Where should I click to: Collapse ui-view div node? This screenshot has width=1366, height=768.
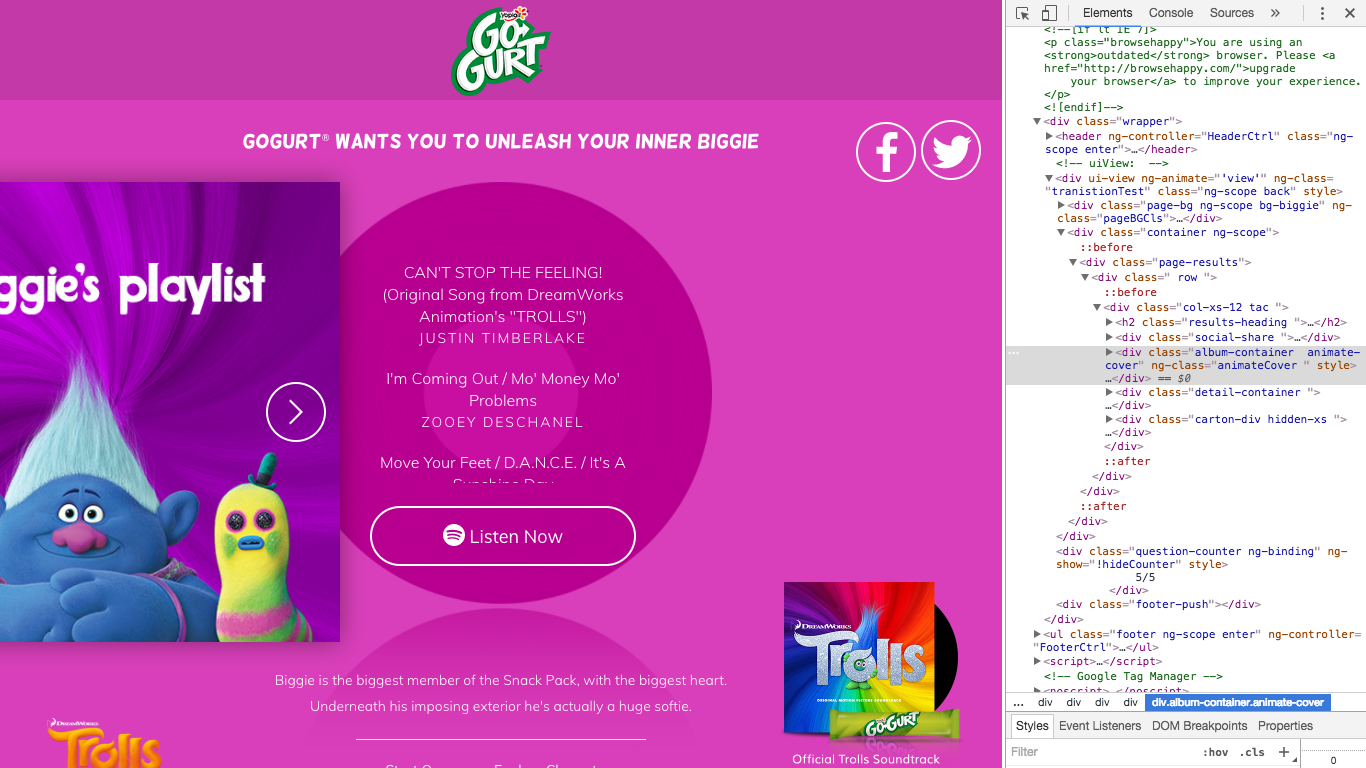pyautogui.click(x=1049, y=178)
